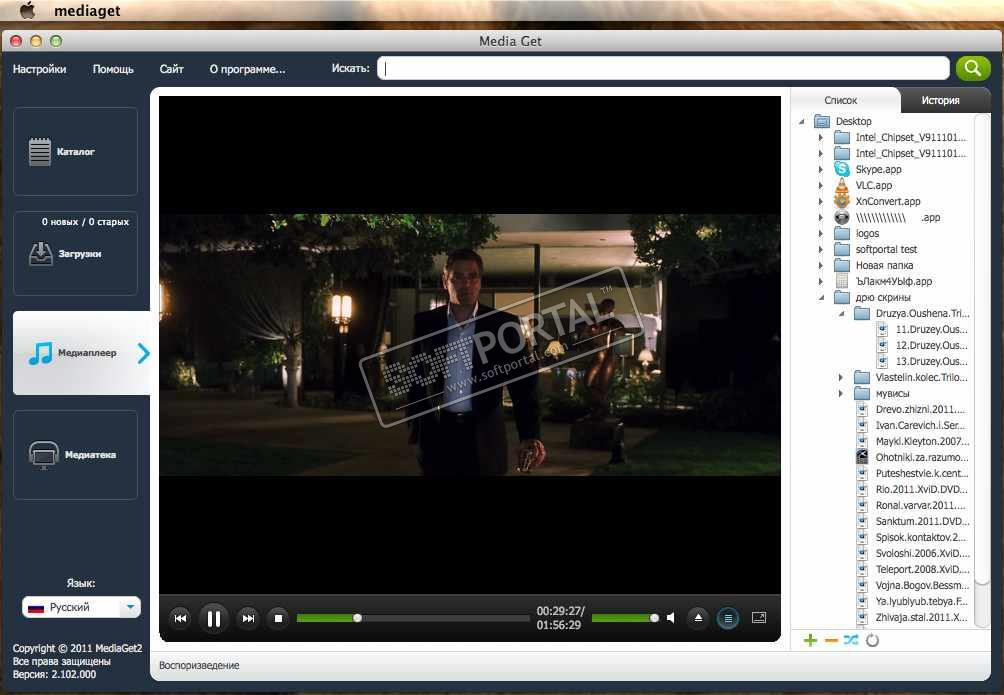Open the Загрузки downloads section
1004x695 pixels.
[x=76, y=254]
